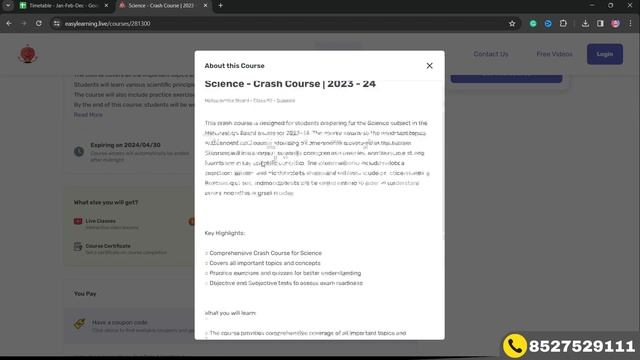Image resolution: width=640 pixels, height=360 pixels.
Task: Close the Science Crash Course tab
Action: pos(205,6)
